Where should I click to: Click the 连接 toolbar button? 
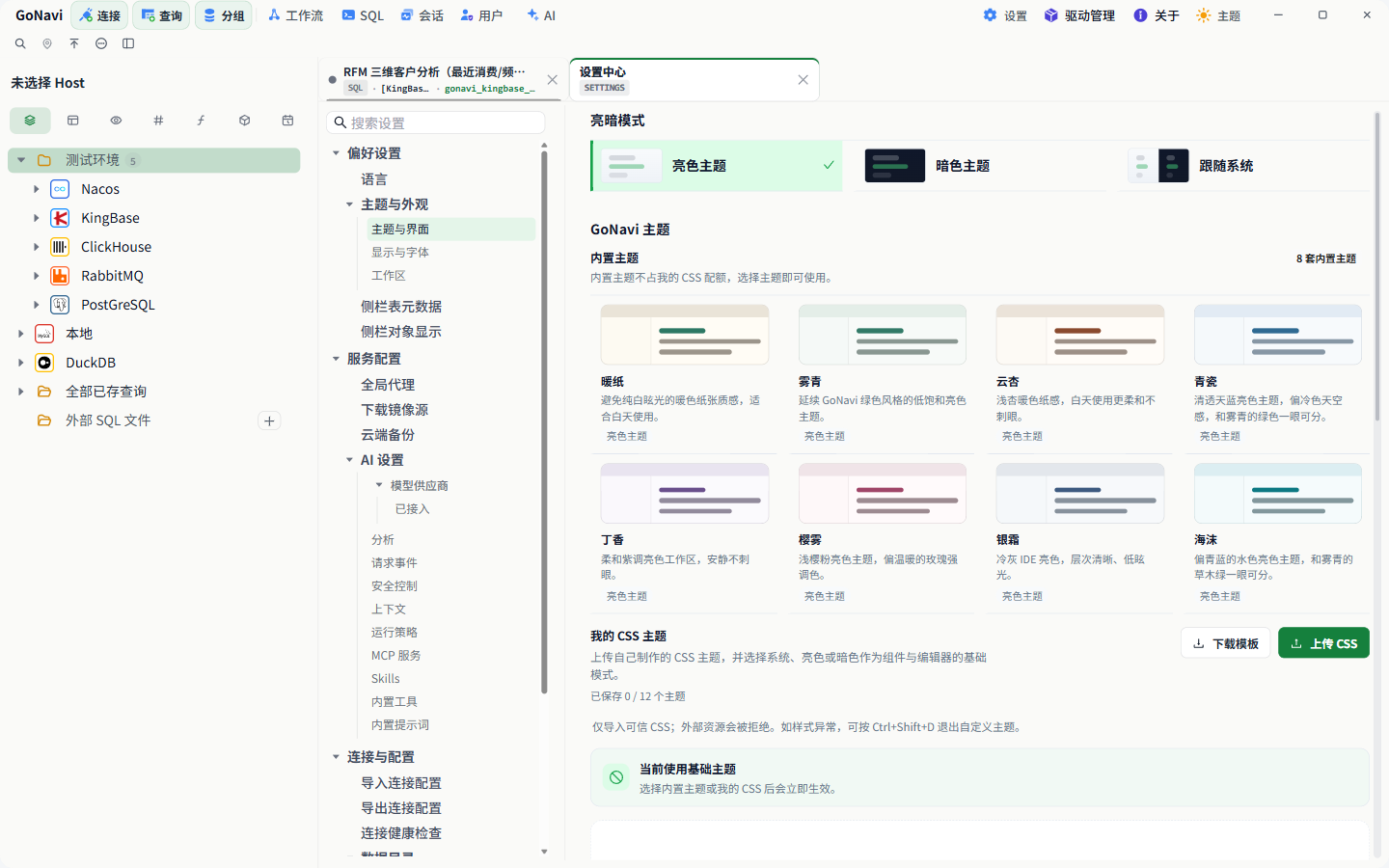click(99, 15)
